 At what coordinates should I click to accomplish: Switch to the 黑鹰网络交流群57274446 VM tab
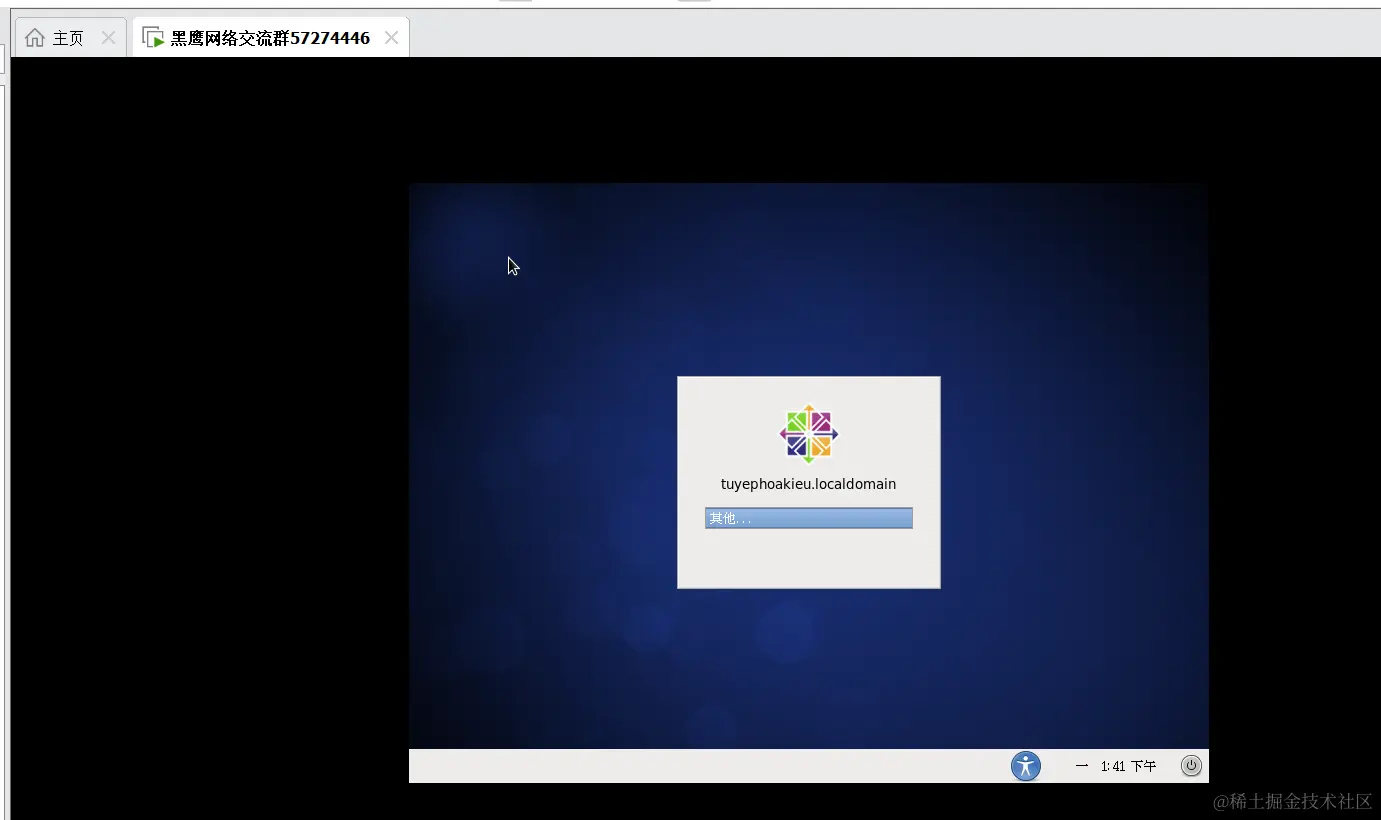click(x=270, y=38)
